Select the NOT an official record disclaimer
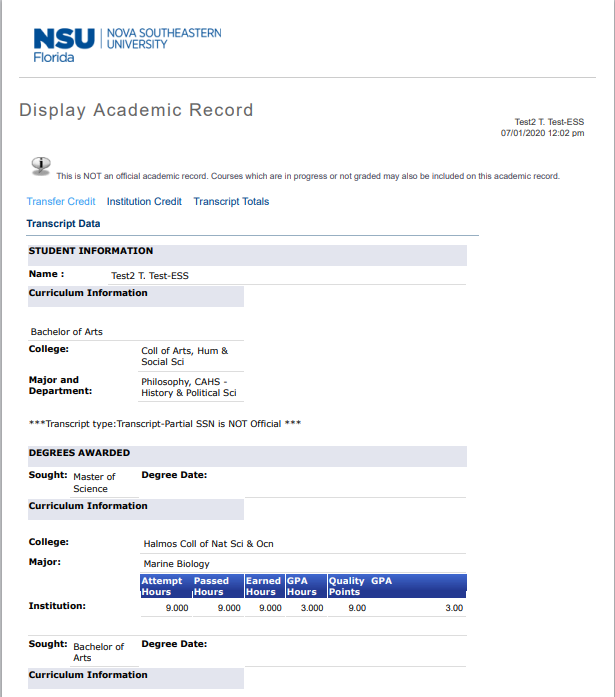The image size is (615, 697). [x=308, y=176]
